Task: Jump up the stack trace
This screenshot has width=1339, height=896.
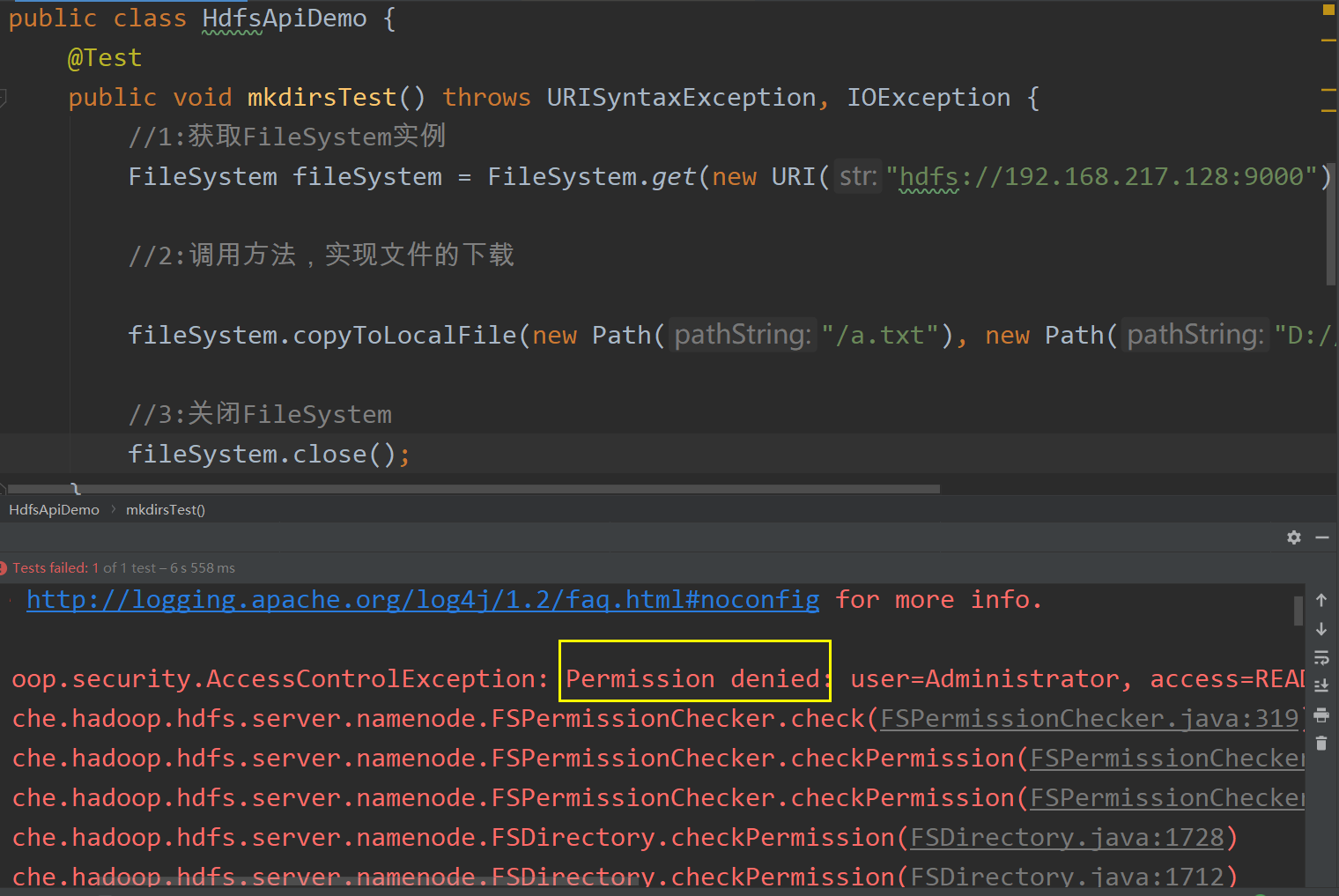Action: pyautogui.click(x=1321, y=600)
